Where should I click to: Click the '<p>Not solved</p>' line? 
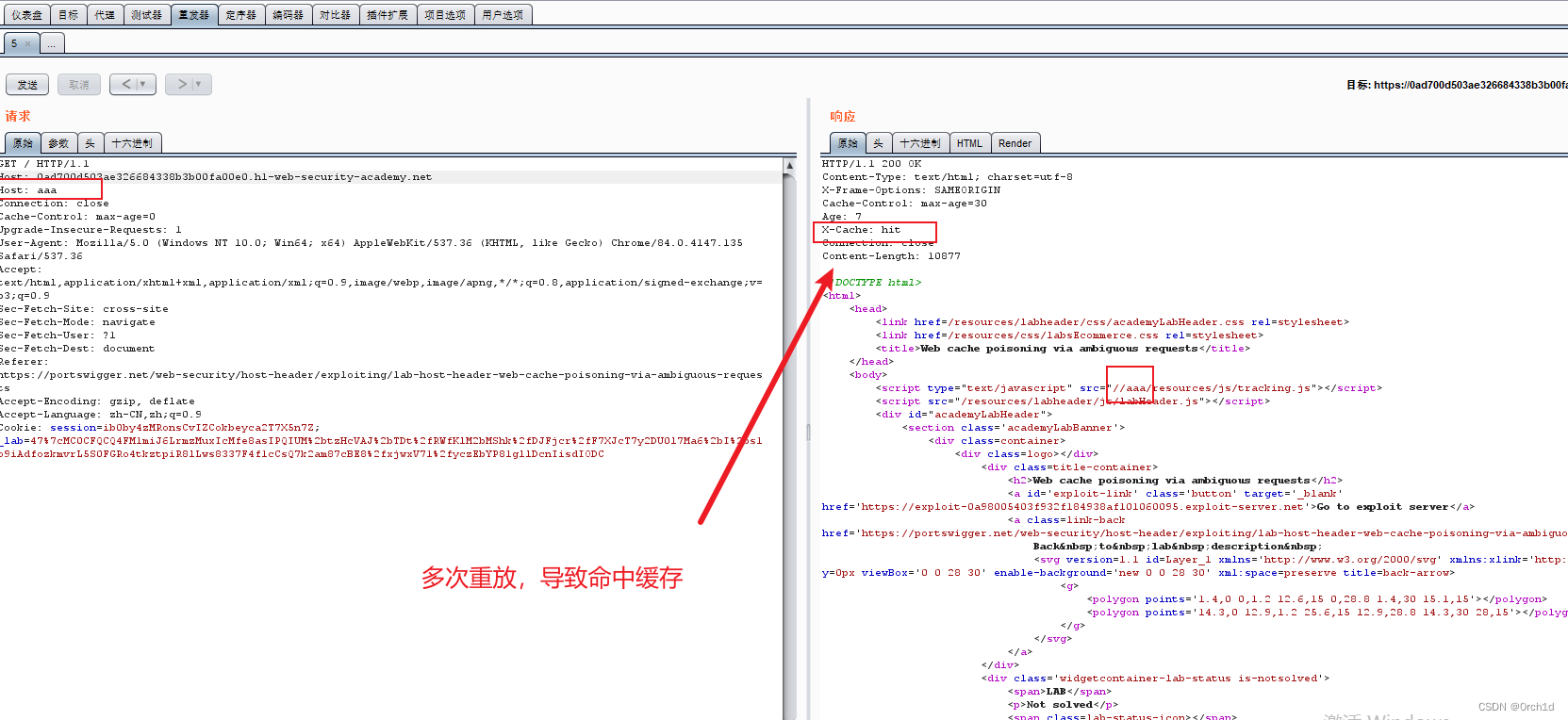point(1063,705)
